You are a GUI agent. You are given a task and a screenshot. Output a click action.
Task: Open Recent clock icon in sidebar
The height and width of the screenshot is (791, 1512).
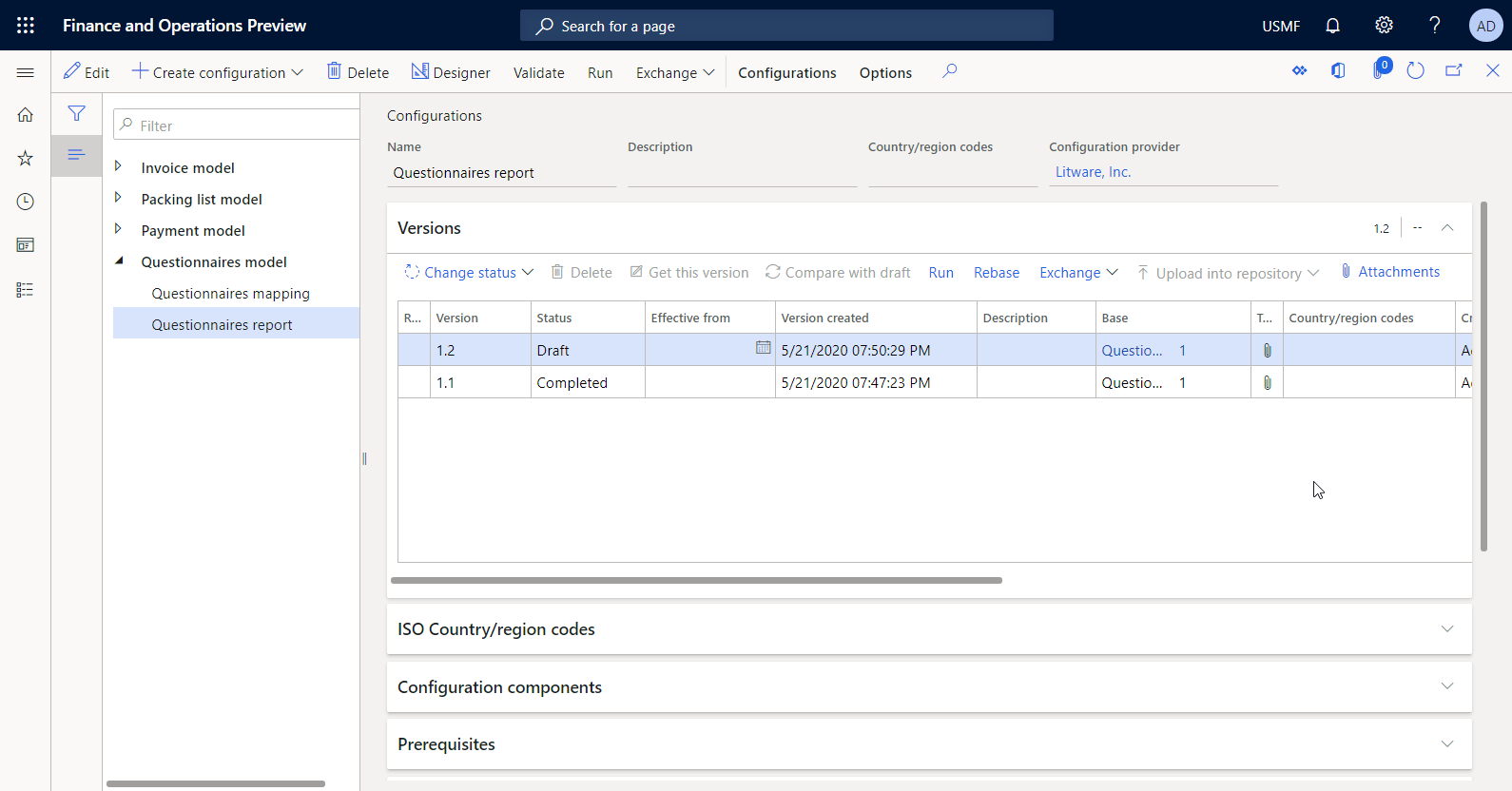(x=26, y=202)
